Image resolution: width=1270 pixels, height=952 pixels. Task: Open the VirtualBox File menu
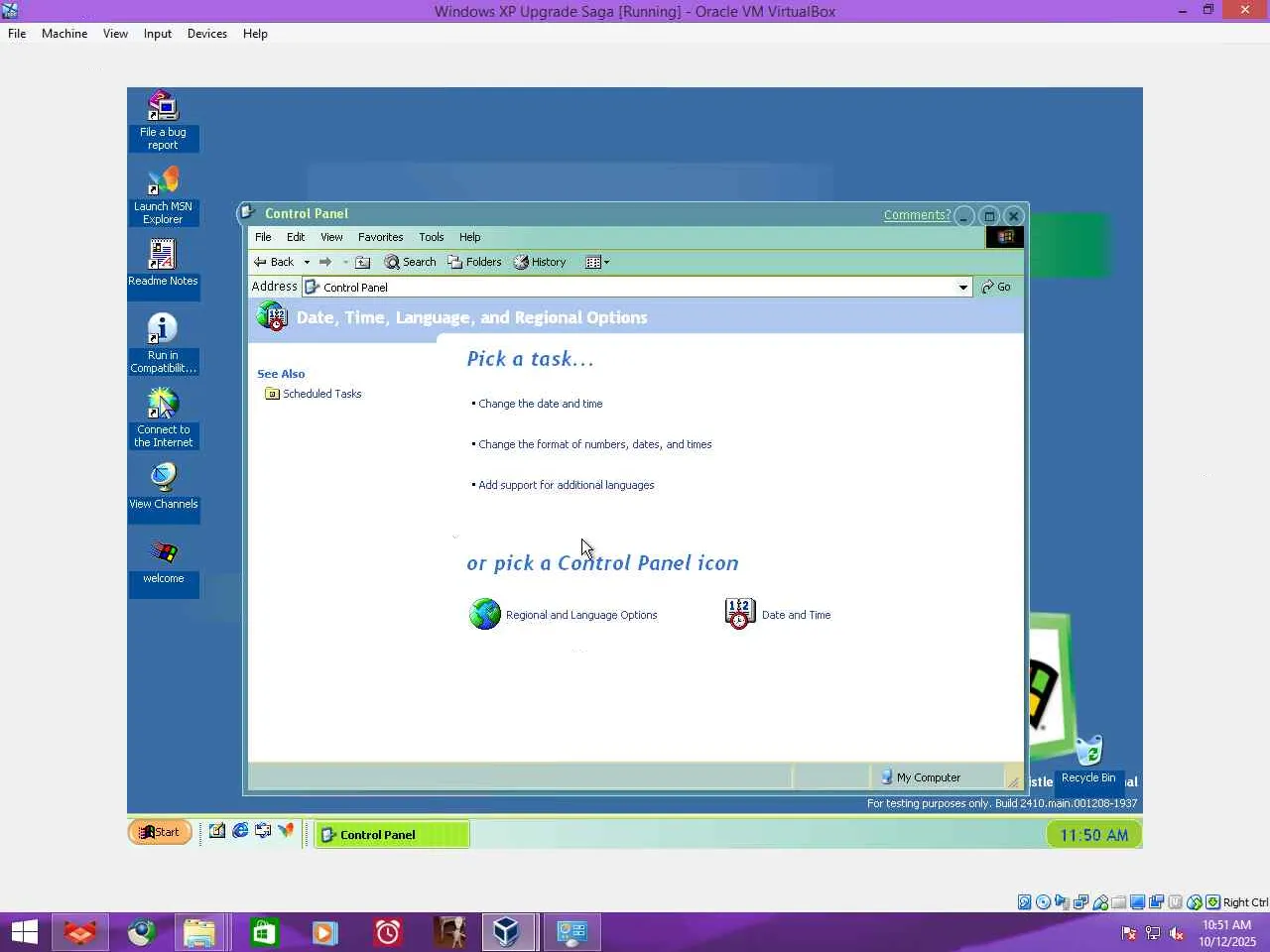tap(17, 34)
